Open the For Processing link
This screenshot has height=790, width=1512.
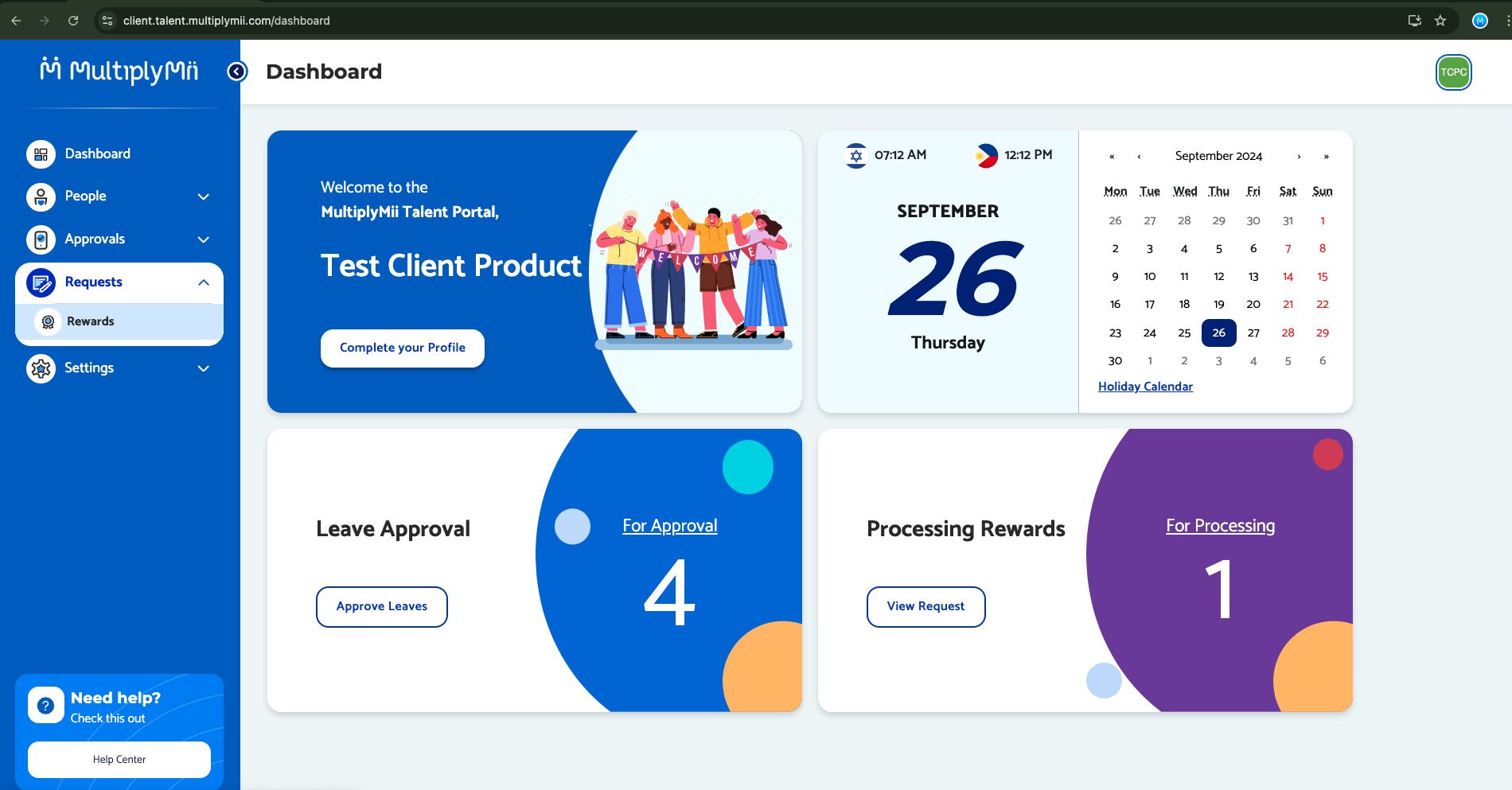click(x=1220, y=526)
